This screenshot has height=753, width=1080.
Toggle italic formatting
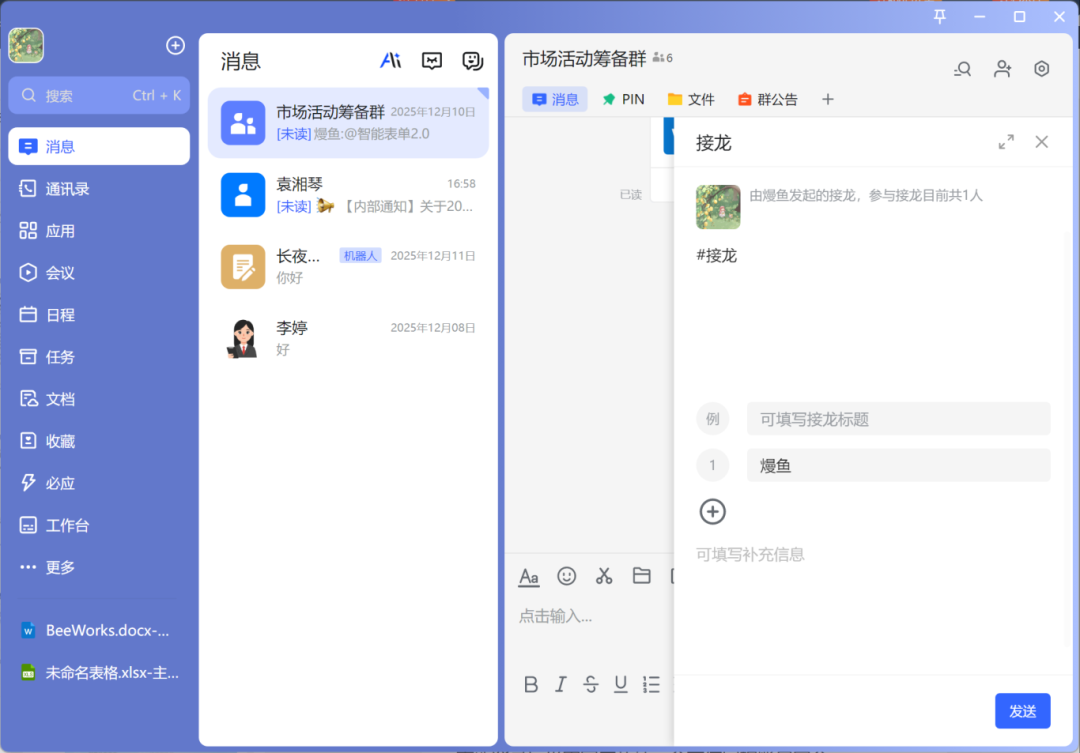click(561, 684)
